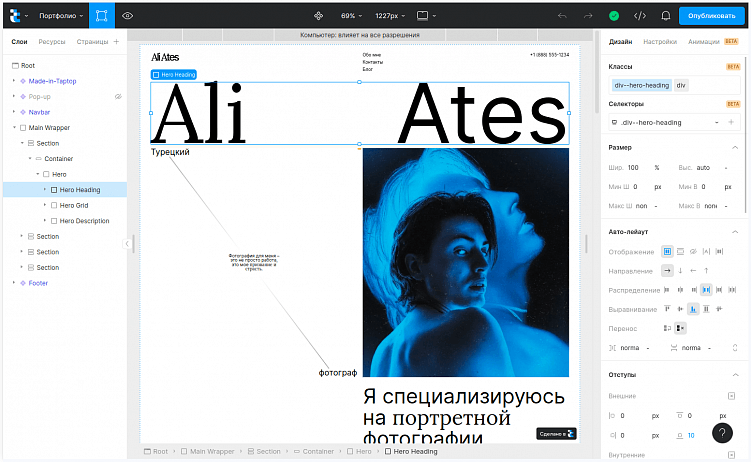Open the Портфолио project dropdown
The height and width of the screenshot is (462, 751).
click(61, 16)
